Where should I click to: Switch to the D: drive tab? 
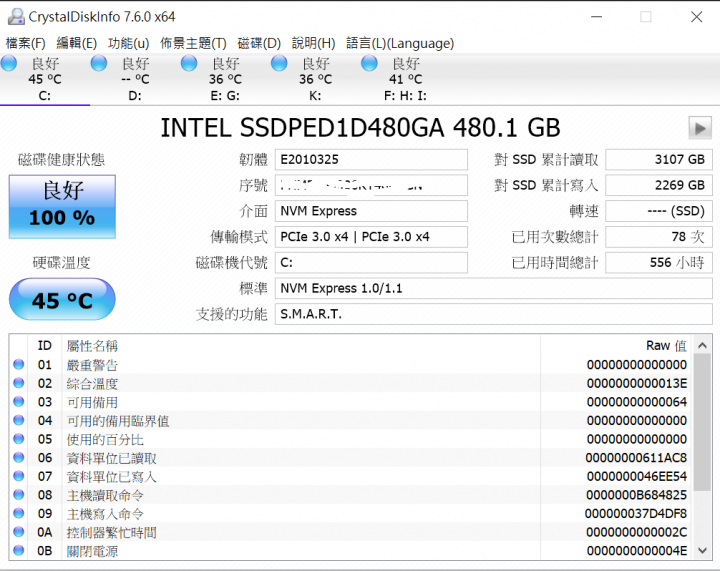135,79
